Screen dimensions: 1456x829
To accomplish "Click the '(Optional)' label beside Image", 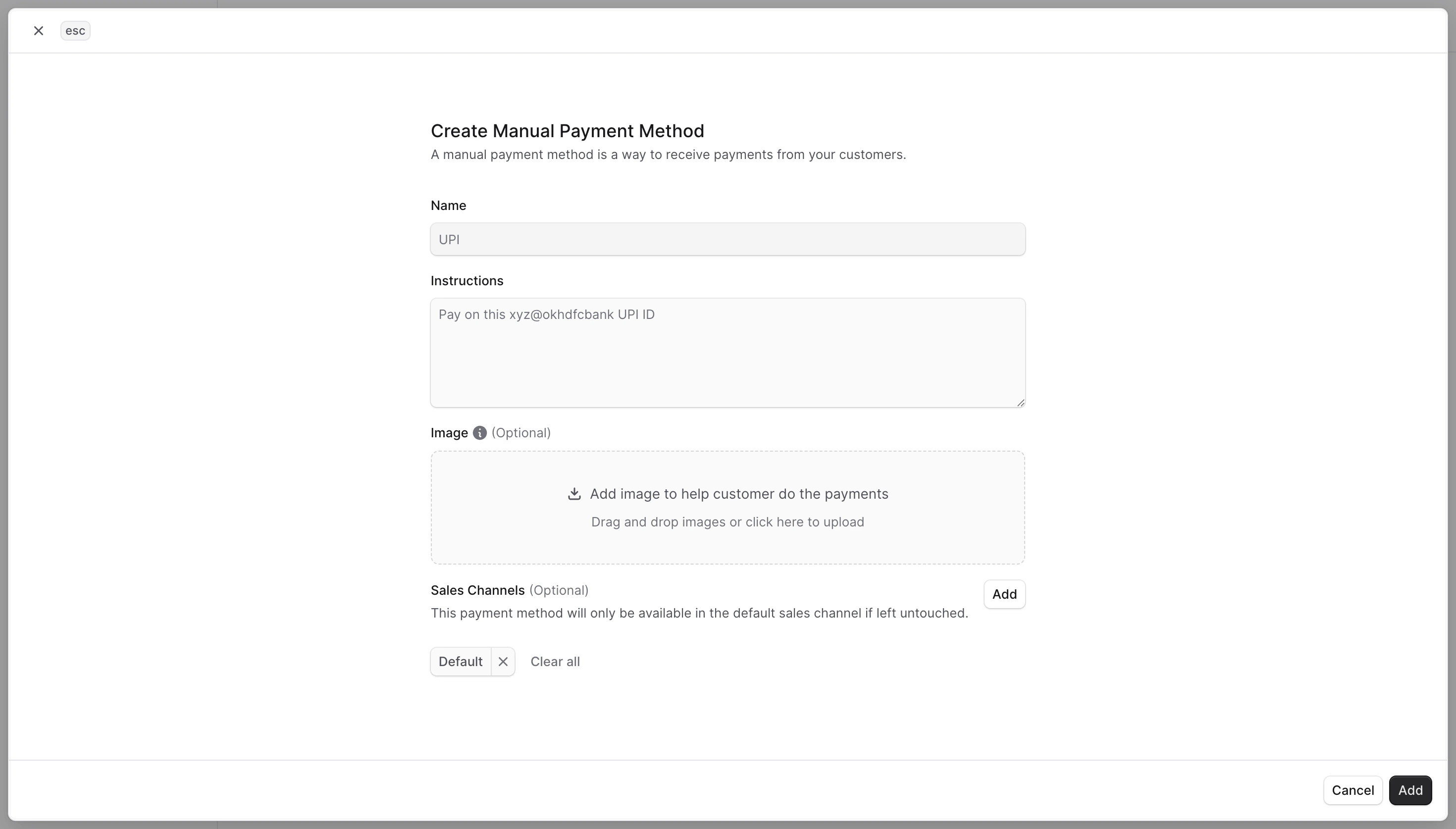I will click(521, 433).
